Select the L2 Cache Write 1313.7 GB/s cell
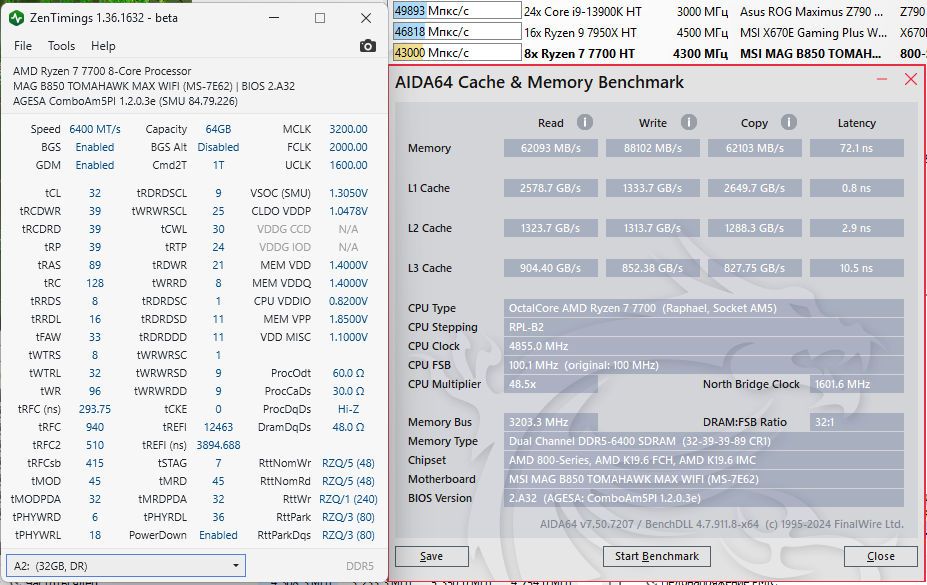This screenshot has width=927, height=585. pyautogui.click(x=653, y=228)
